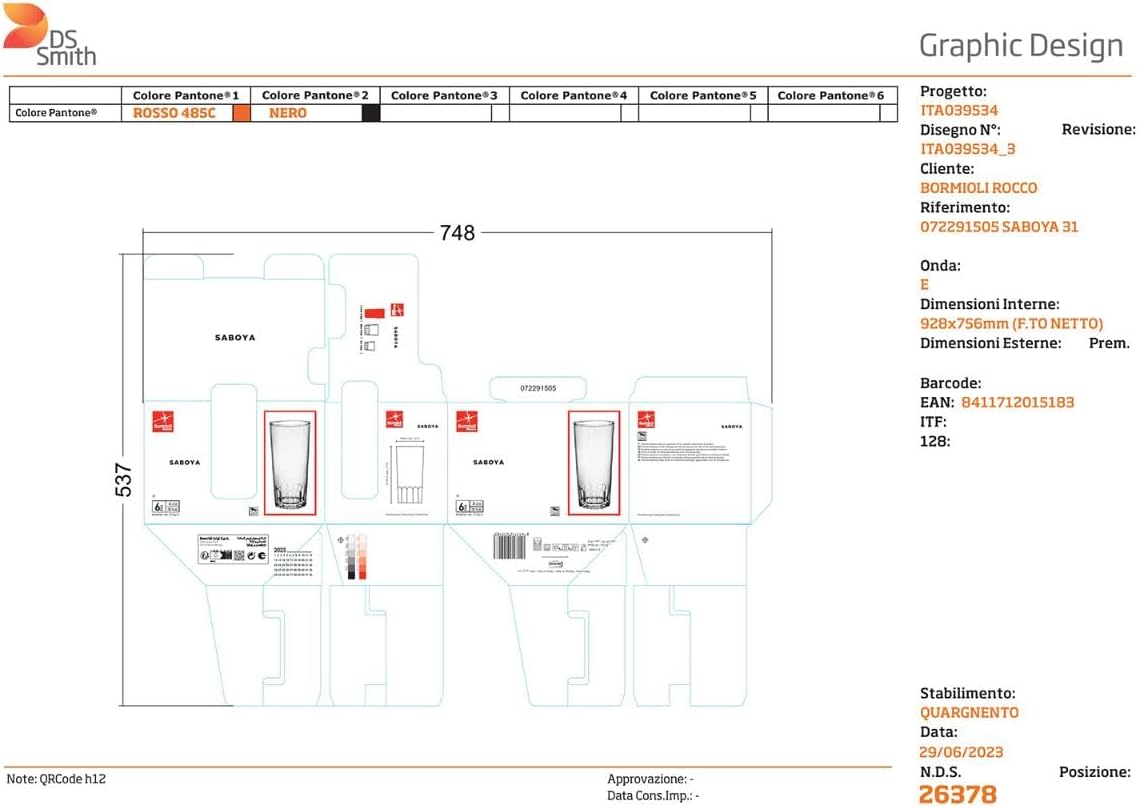Click the client name BORMIOLI ROCCO
The width and height of the screenshot is (1138, 807).
coord(978,188)
